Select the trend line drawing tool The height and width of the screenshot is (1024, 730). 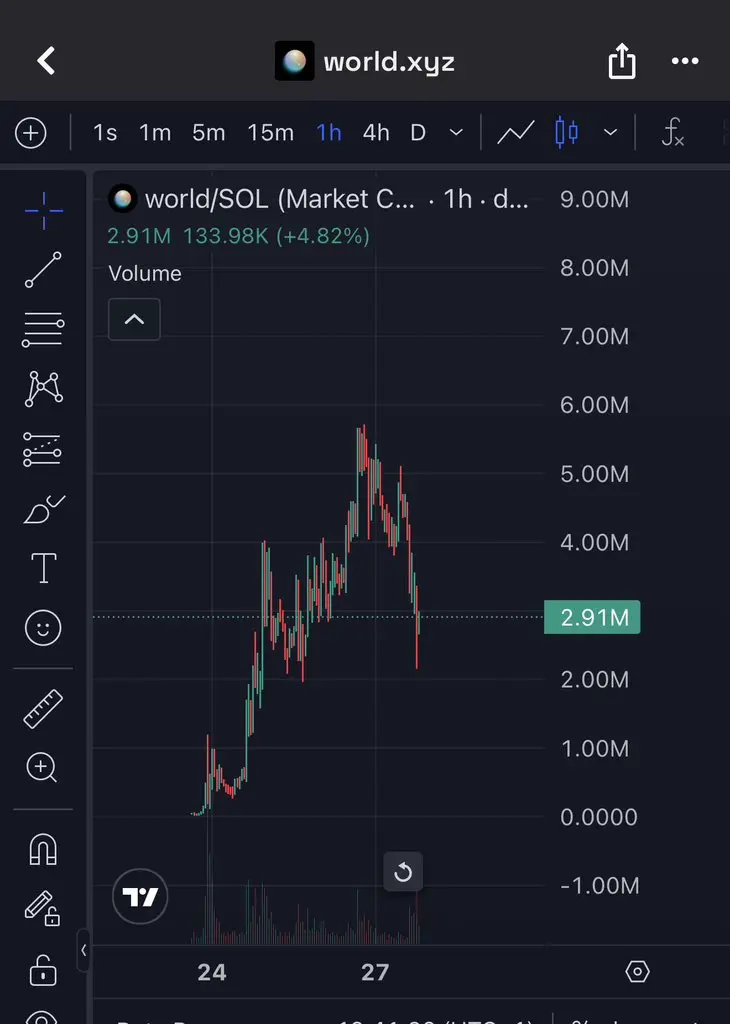click(43, 270)
